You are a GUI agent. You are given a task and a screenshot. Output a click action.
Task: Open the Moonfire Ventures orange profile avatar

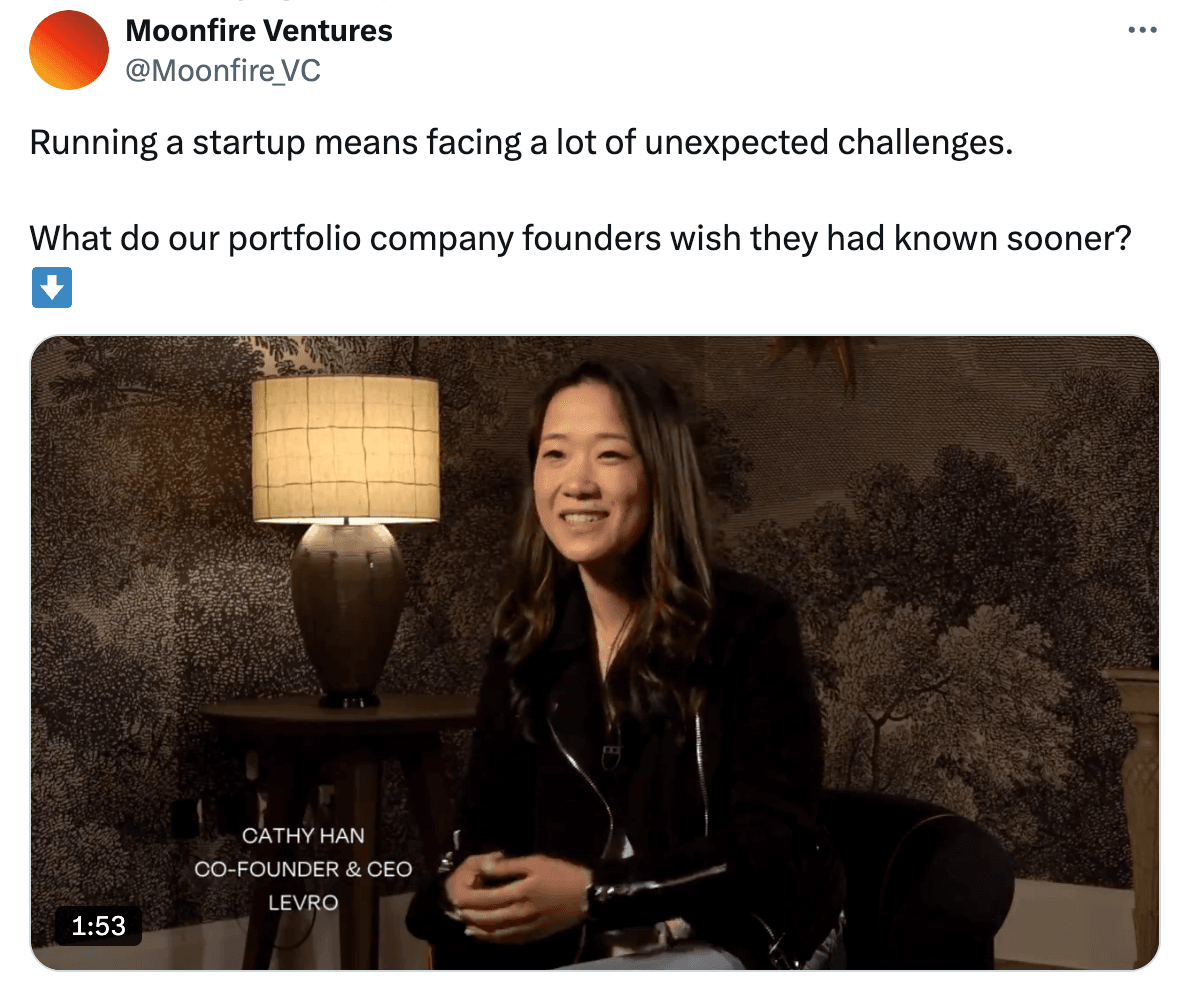click(69, 50)
